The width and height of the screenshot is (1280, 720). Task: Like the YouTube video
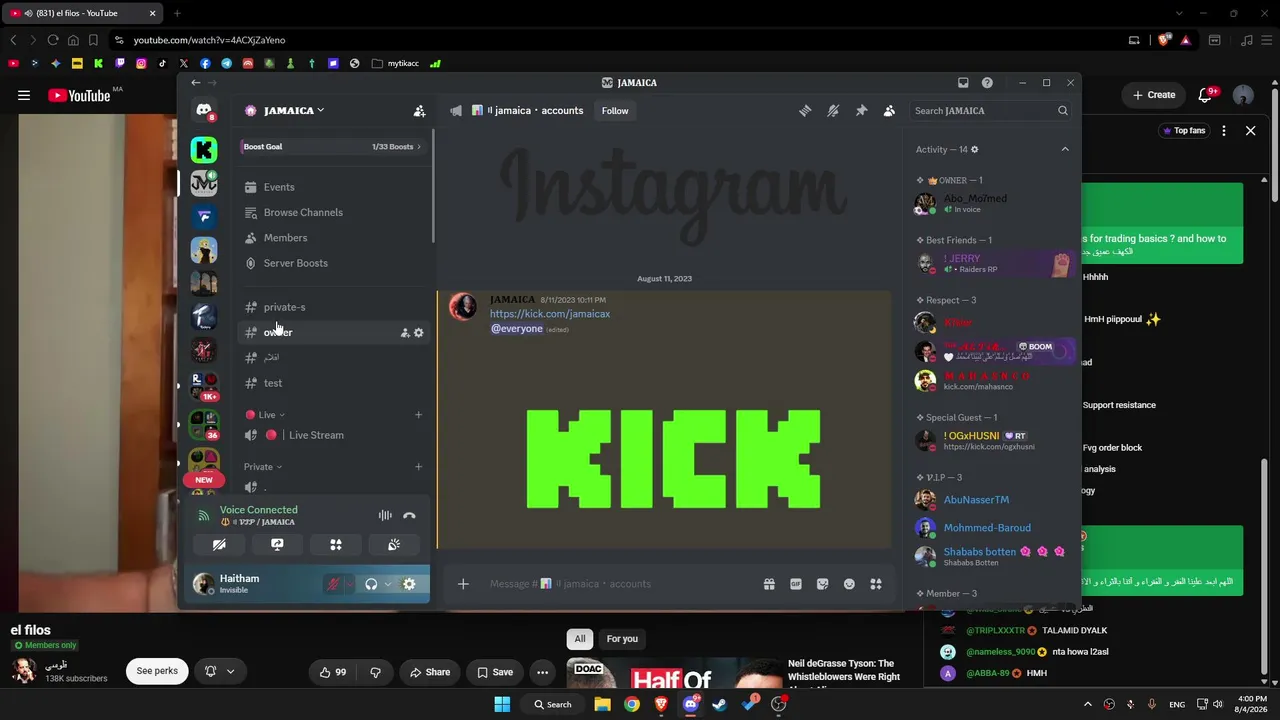pos(333,672)
